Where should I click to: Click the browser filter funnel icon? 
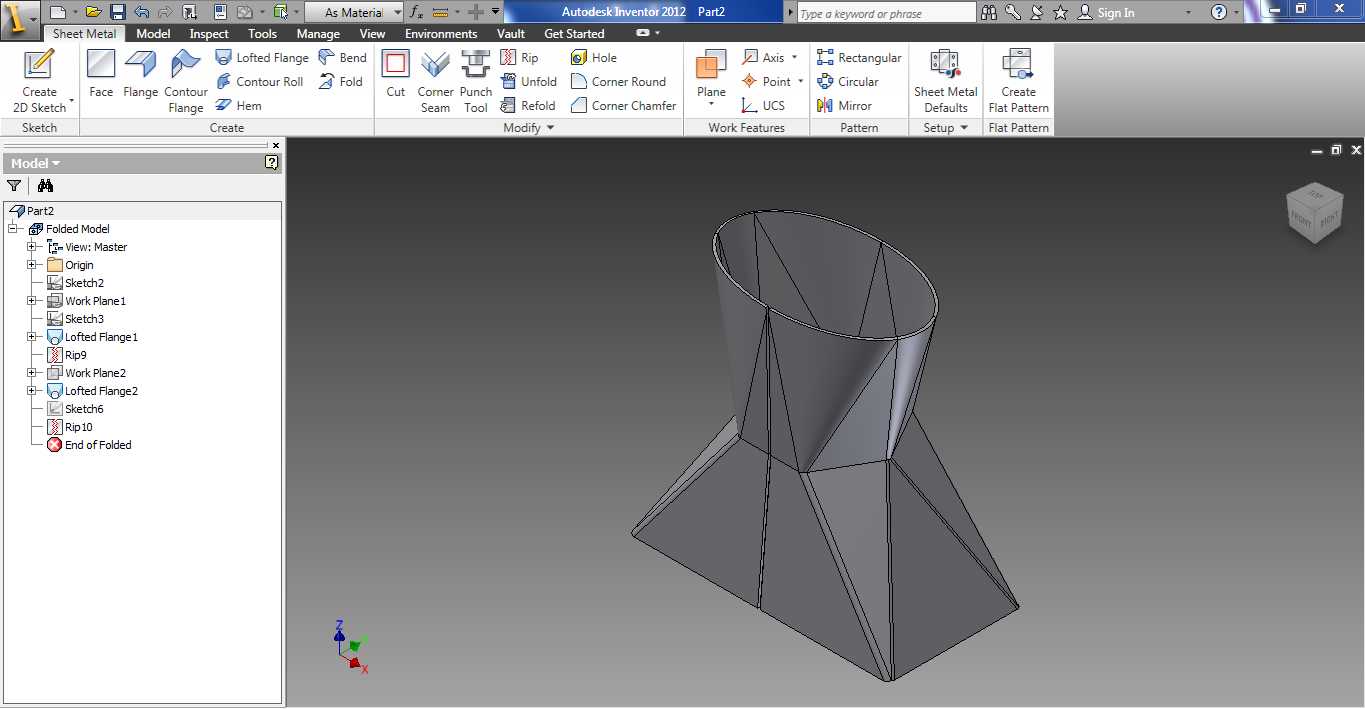click(14, 185)
